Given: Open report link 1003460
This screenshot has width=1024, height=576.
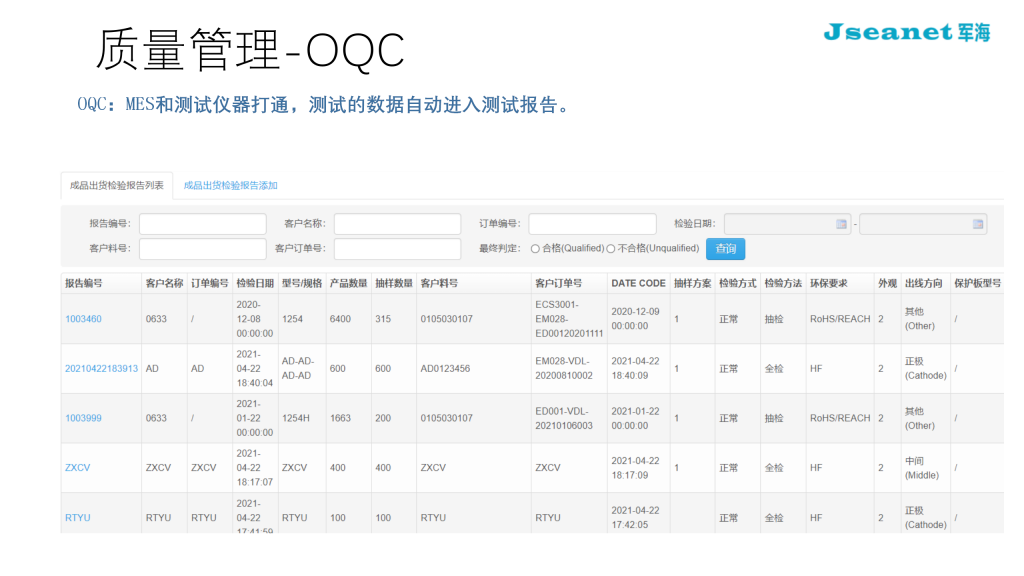Looking at the screenshot, I should coord(83,319).
